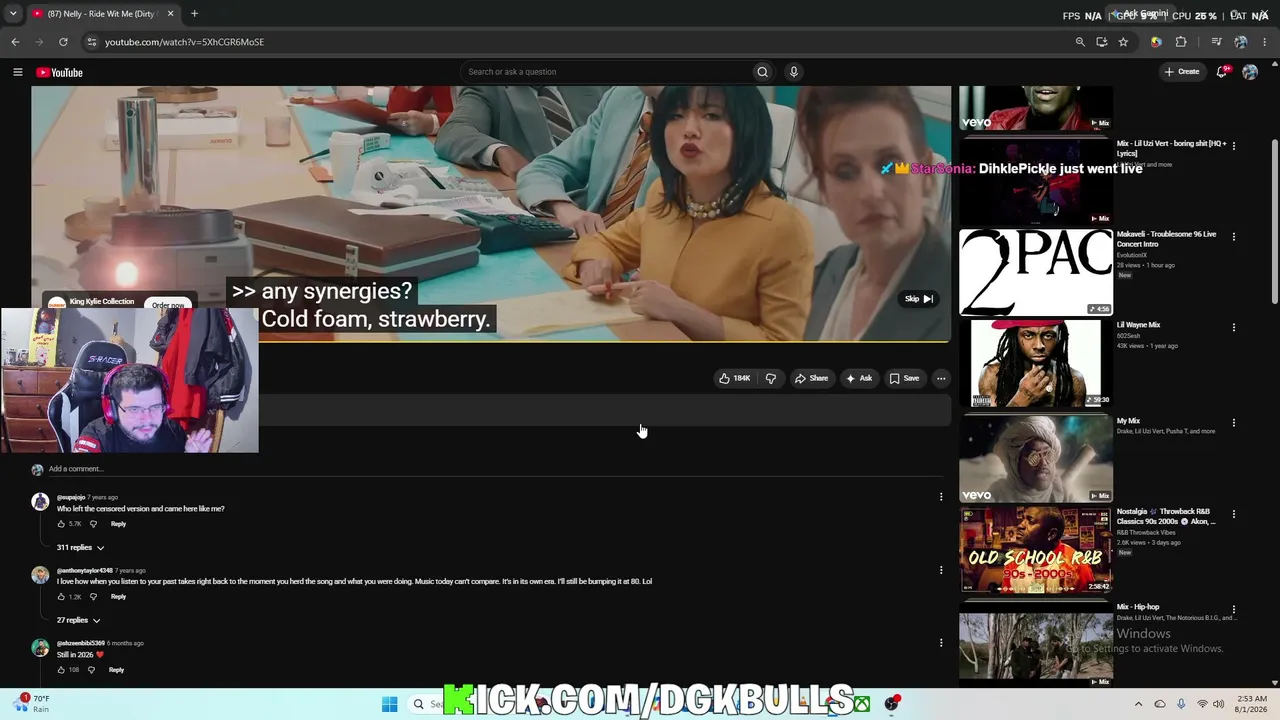Click the Share button
Image resolution: width=1280 pixels, height=720 pixels.
point(811,378)
